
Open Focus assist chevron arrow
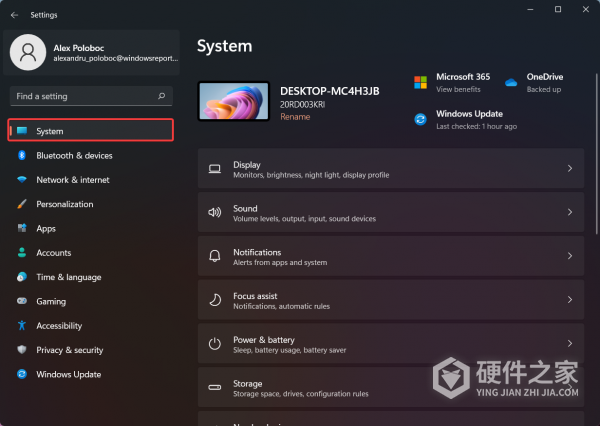coord(570,299)
